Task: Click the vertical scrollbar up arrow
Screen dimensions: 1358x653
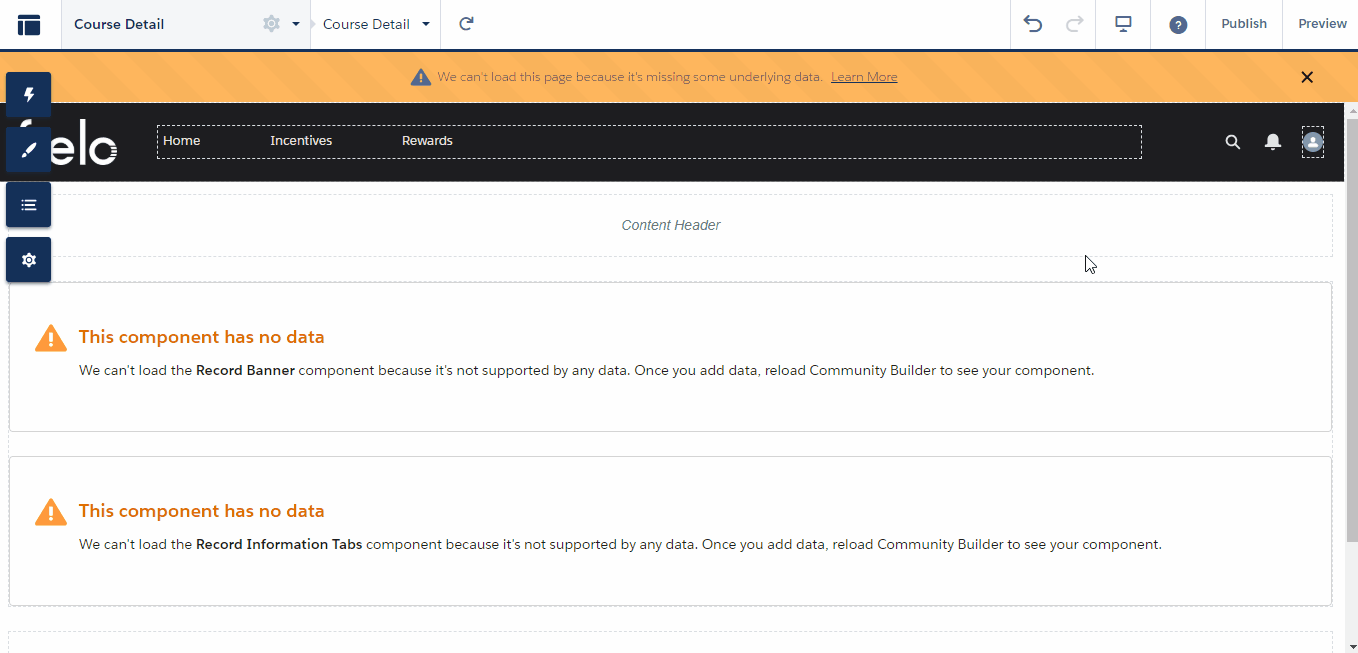Action: pos(1352,110)
